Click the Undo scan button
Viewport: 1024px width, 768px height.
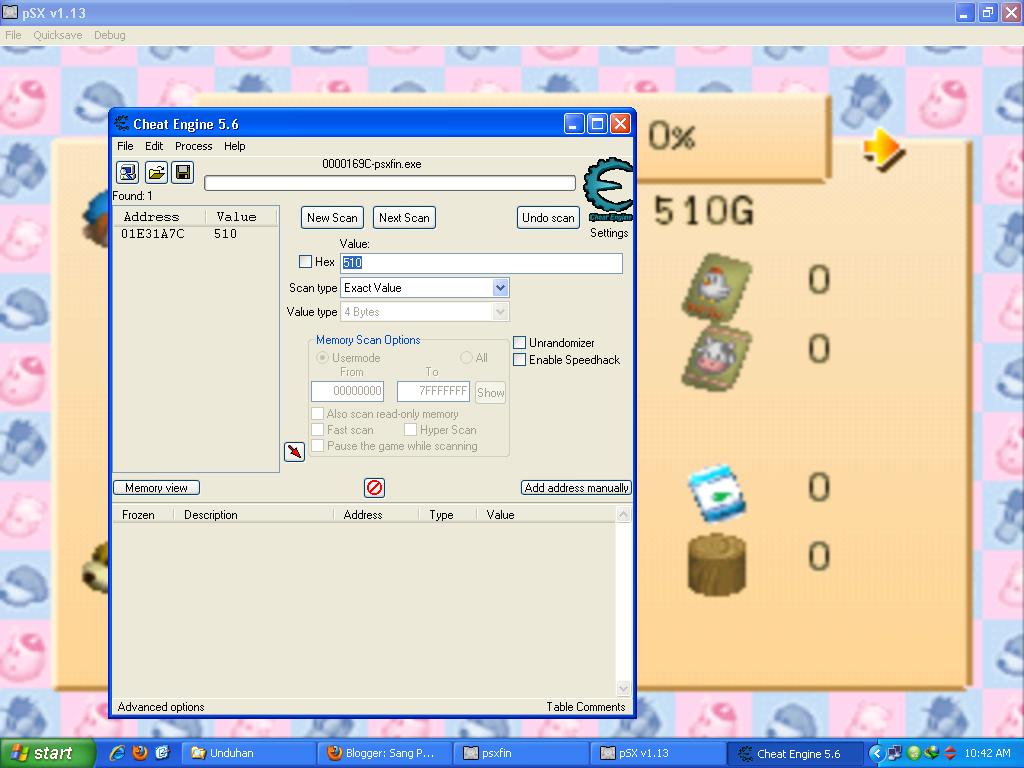coord(548,217)
